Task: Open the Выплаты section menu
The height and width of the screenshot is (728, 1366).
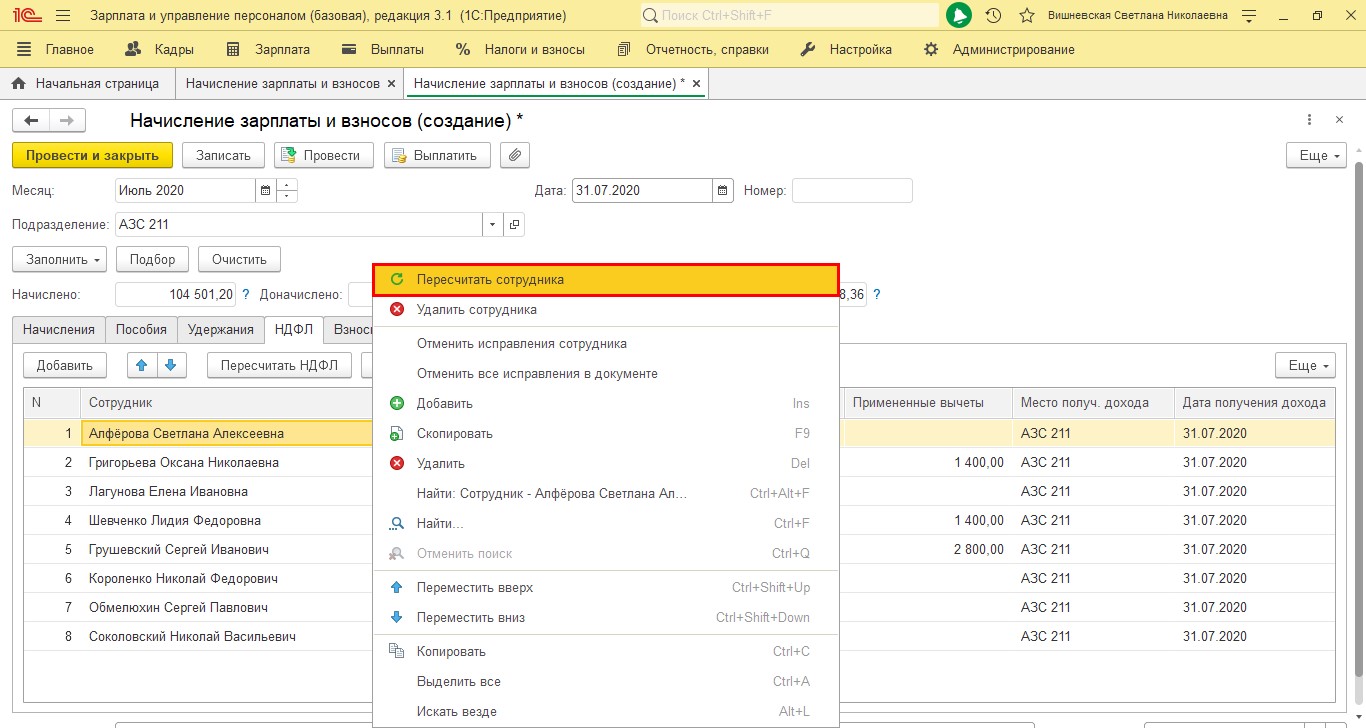Action: click(x=383, y=49)
